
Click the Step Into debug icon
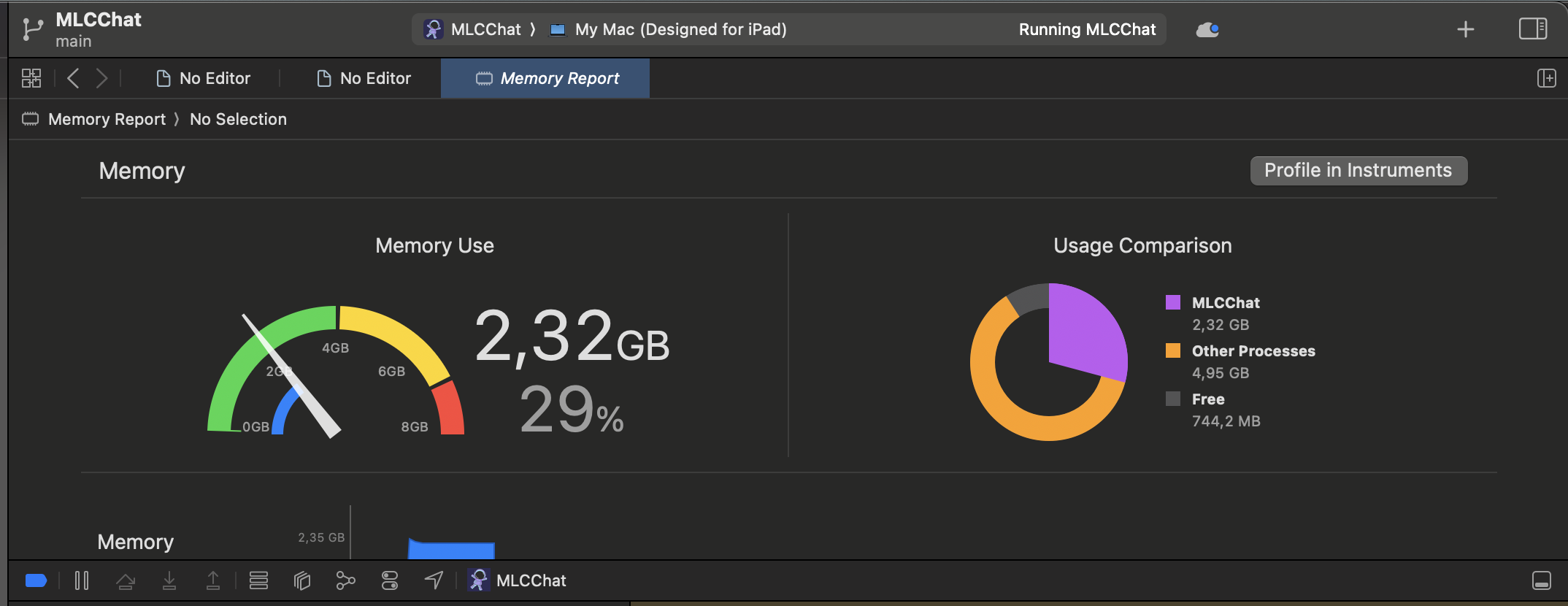tap(169, 580)
